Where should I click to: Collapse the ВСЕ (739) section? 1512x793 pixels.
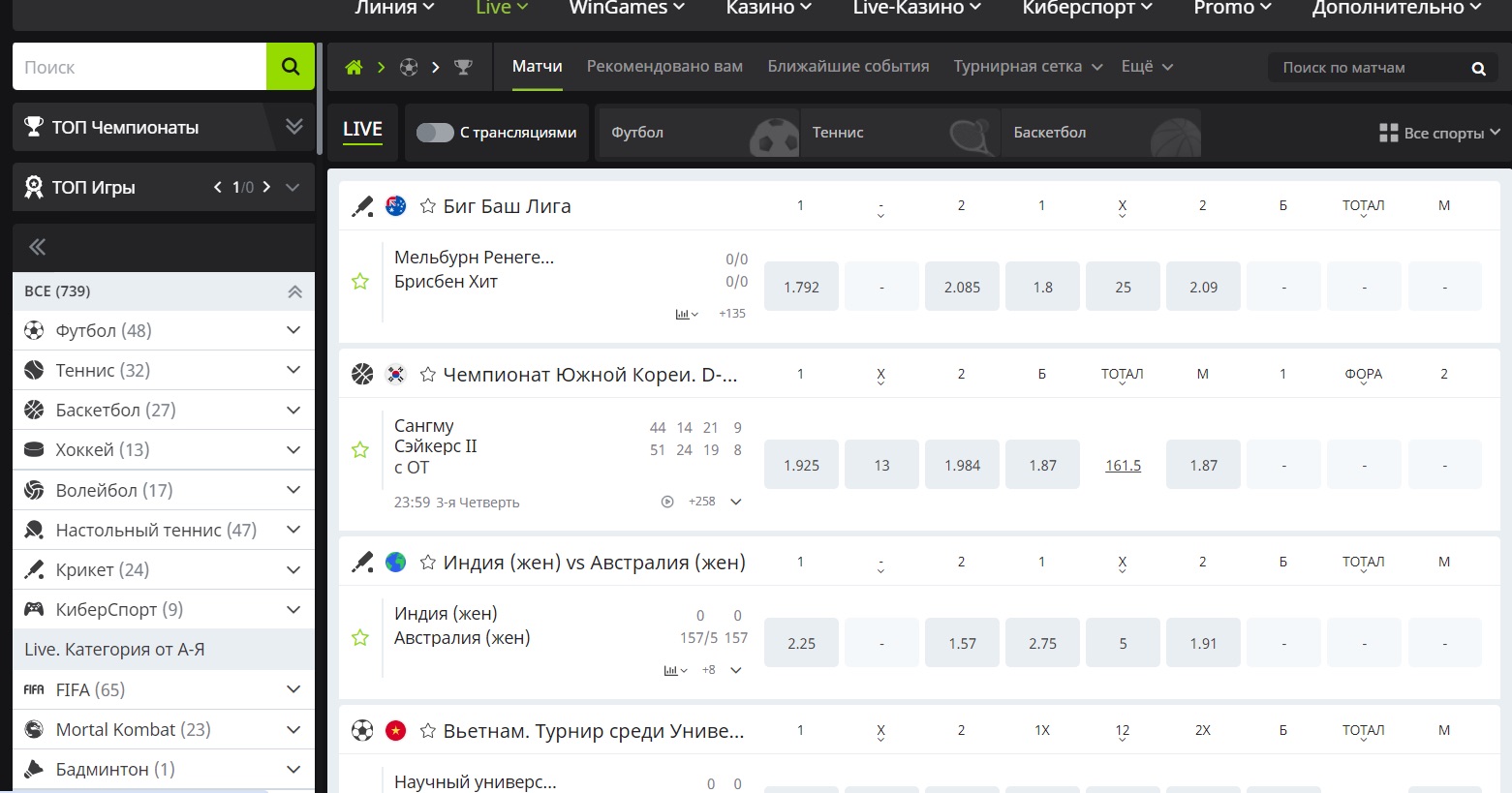294,291
